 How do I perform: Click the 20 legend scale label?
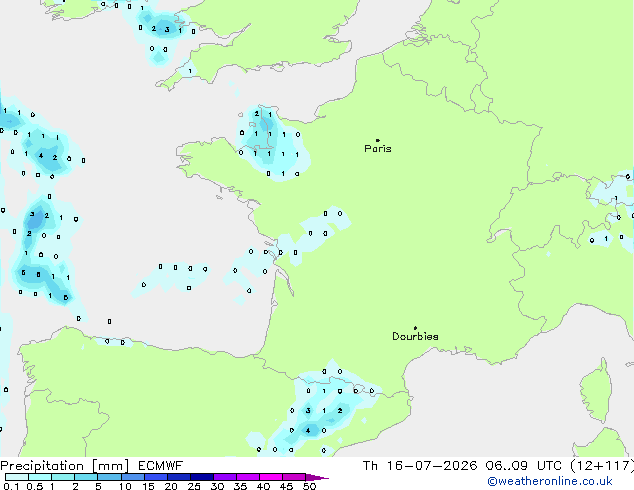(171, 486)
